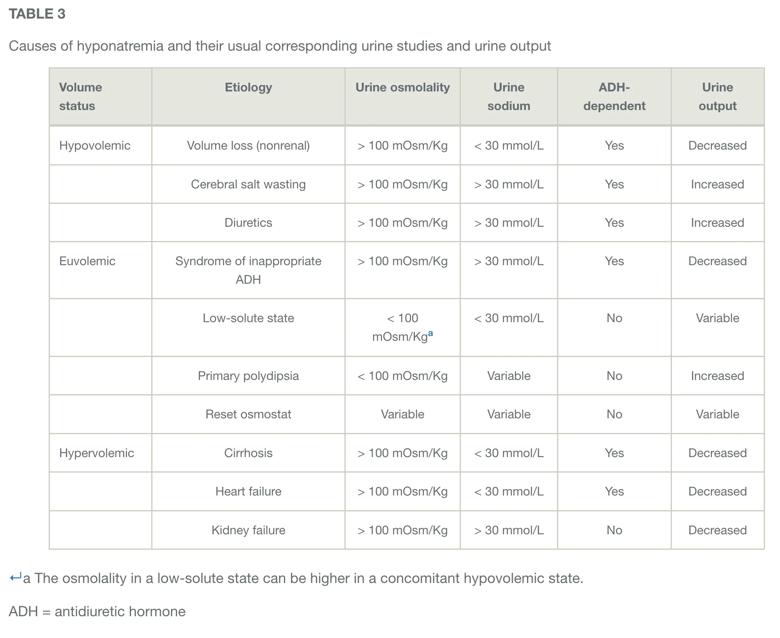Image resolution: width=780 pixels, height=638 pixels.
Task: Select the "Hypervolemic" volume status cell
Action: click(x=96, y=453)
